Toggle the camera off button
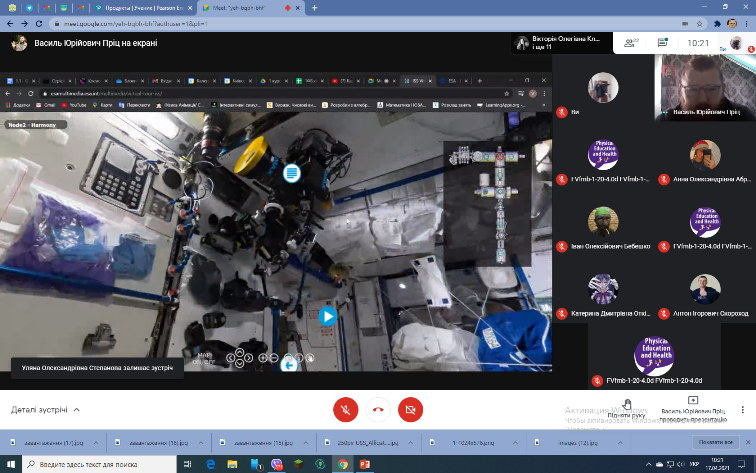This screenshot has width=756, height=473. [410, 409]
